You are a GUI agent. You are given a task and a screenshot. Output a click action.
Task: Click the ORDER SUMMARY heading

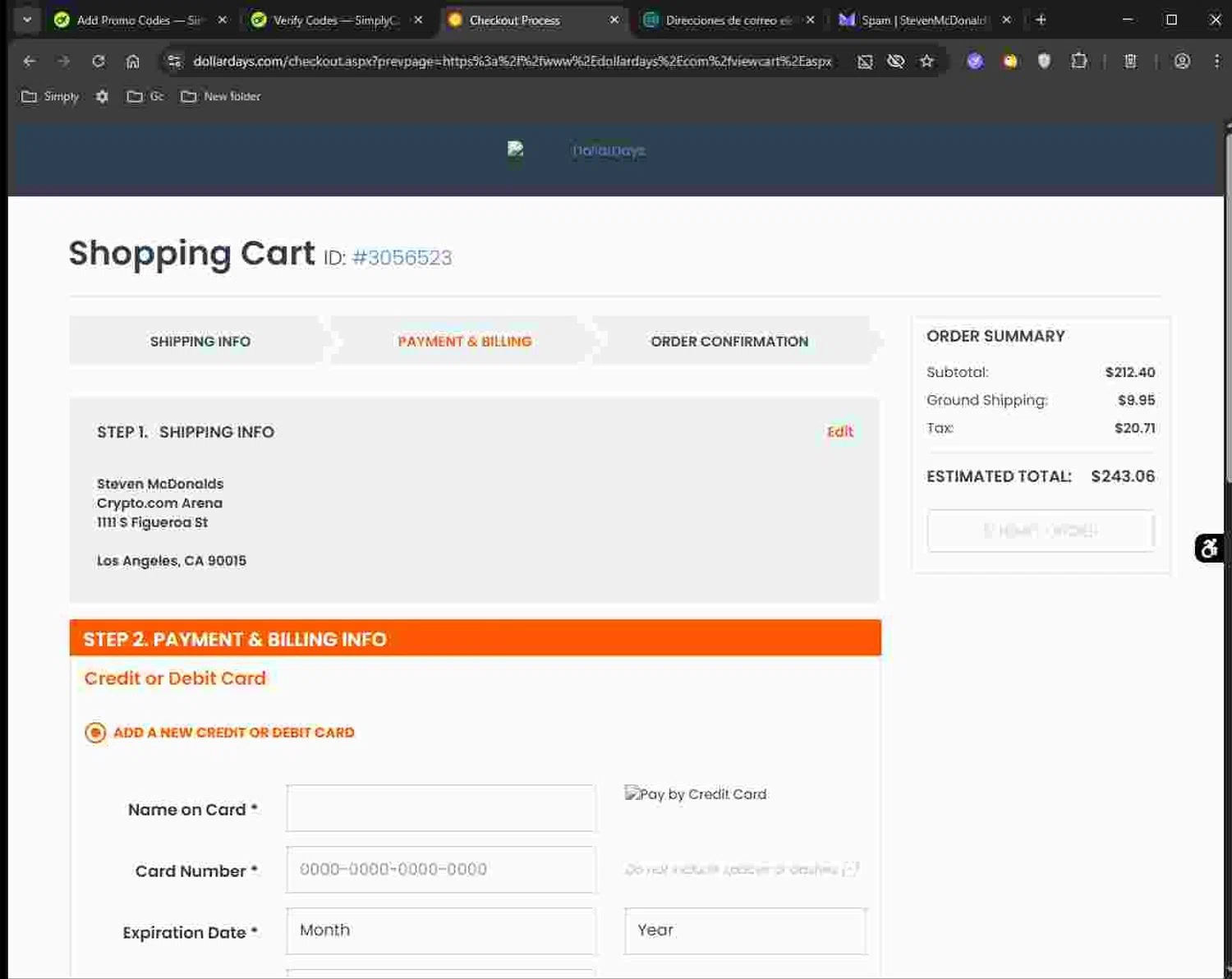[995, 336]
